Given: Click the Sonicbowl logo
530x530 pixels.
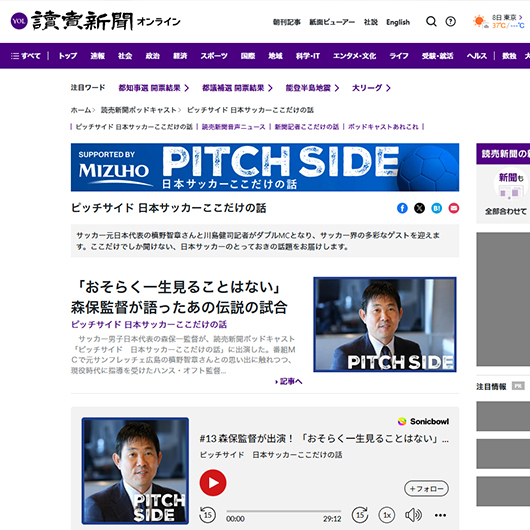Looking at the screenshot, I should pos(423,421).
